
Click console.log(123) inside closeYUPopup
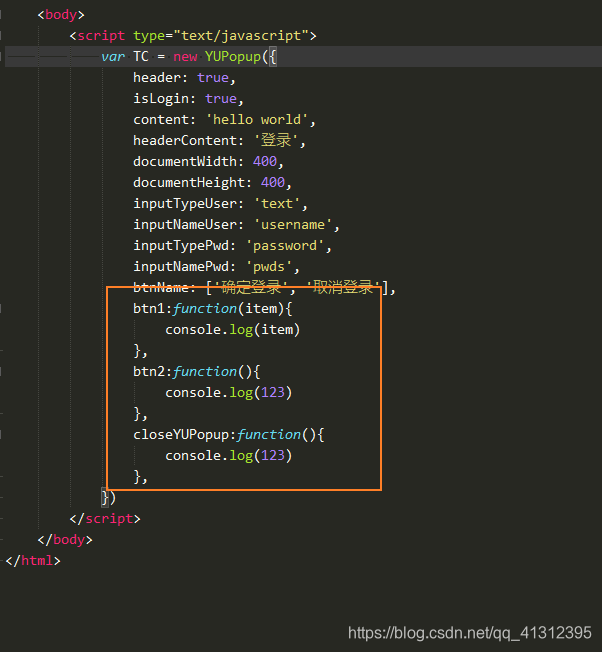(229, 456)
